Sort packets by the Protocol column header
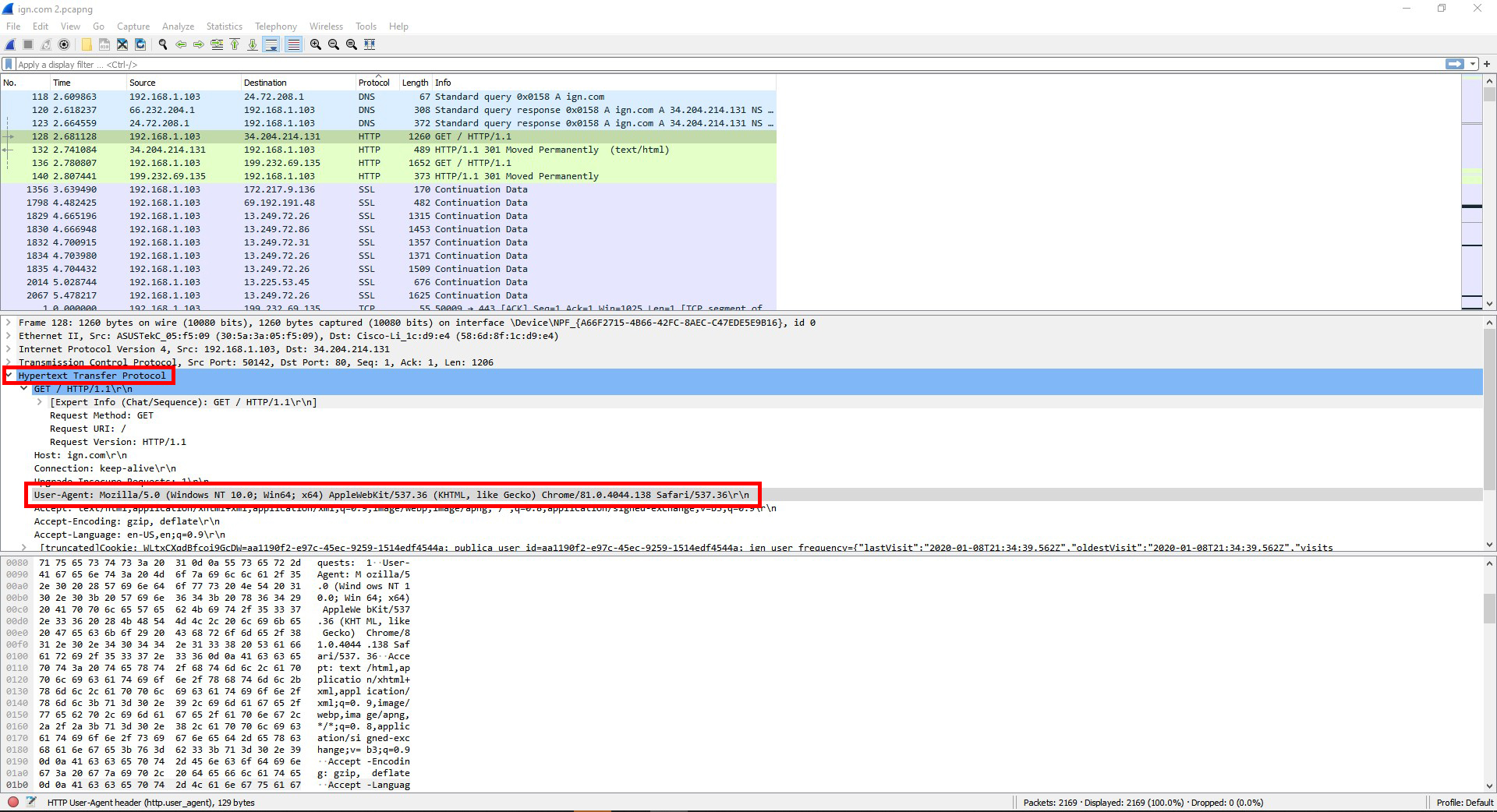1497x812 pixels. [x=373, y=83]
